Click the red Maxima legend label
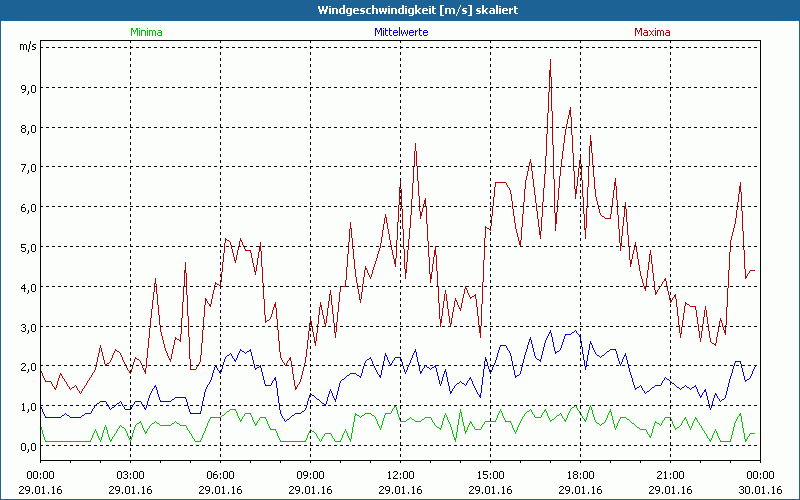This screenshot has width=800, height=500. pyautogui.click(x=653, y=32)
